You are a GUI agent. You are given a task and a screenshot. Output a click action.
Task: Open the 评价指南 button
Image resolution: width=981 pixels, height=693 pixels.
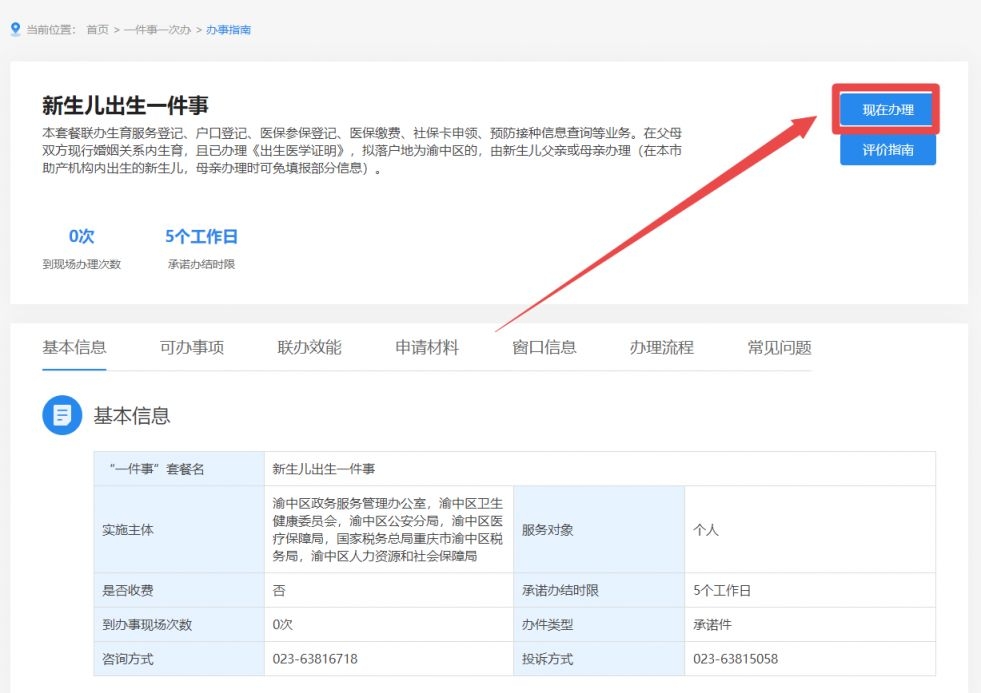click(887, 149)
